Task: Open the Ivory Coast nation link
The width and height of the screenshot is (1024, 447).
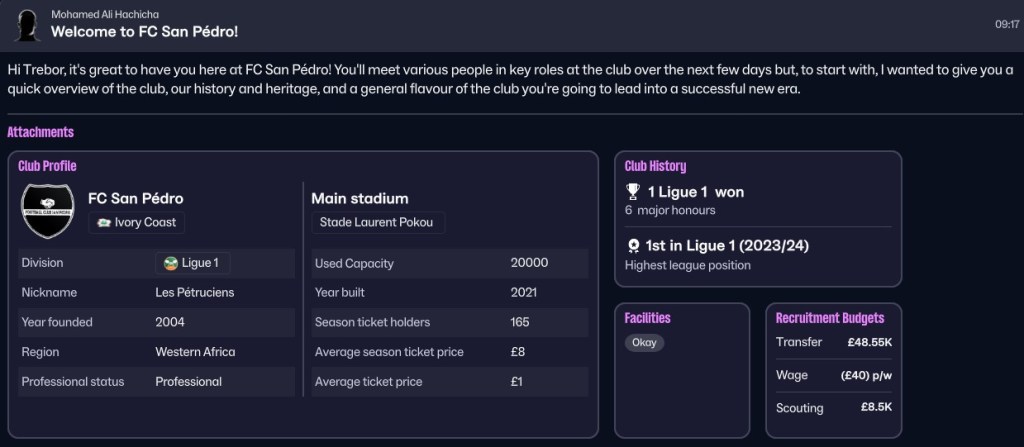Action: click(x=136, y=222)
